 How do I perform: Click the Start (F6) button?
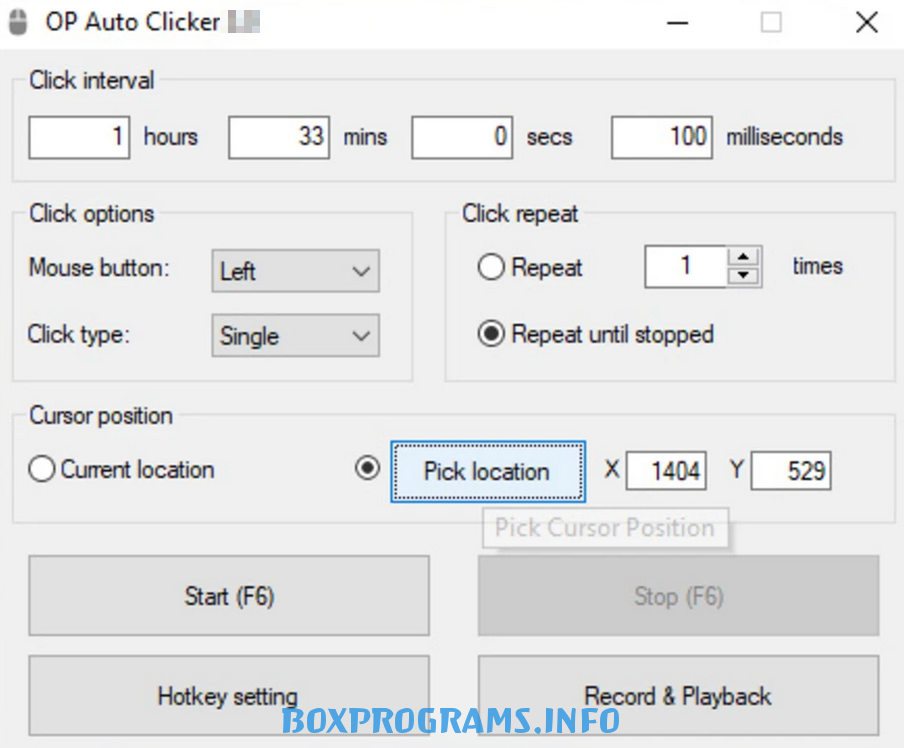tap(229, 596)
